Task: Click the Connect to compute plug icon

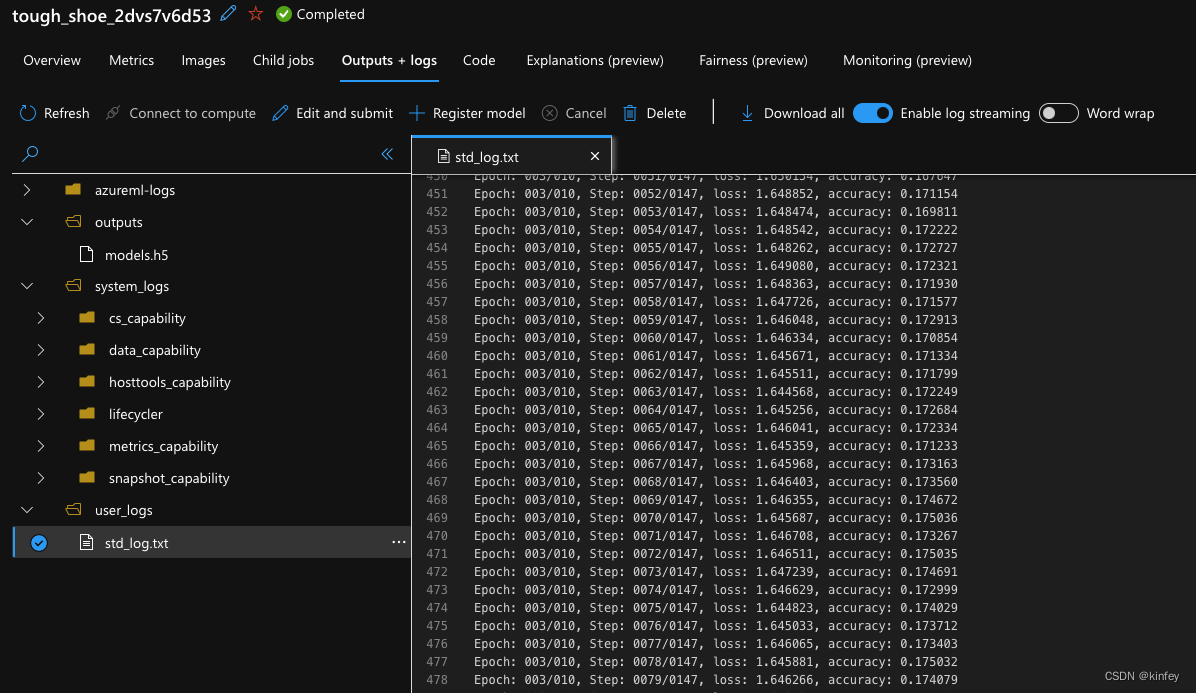Action: [113, 113]
